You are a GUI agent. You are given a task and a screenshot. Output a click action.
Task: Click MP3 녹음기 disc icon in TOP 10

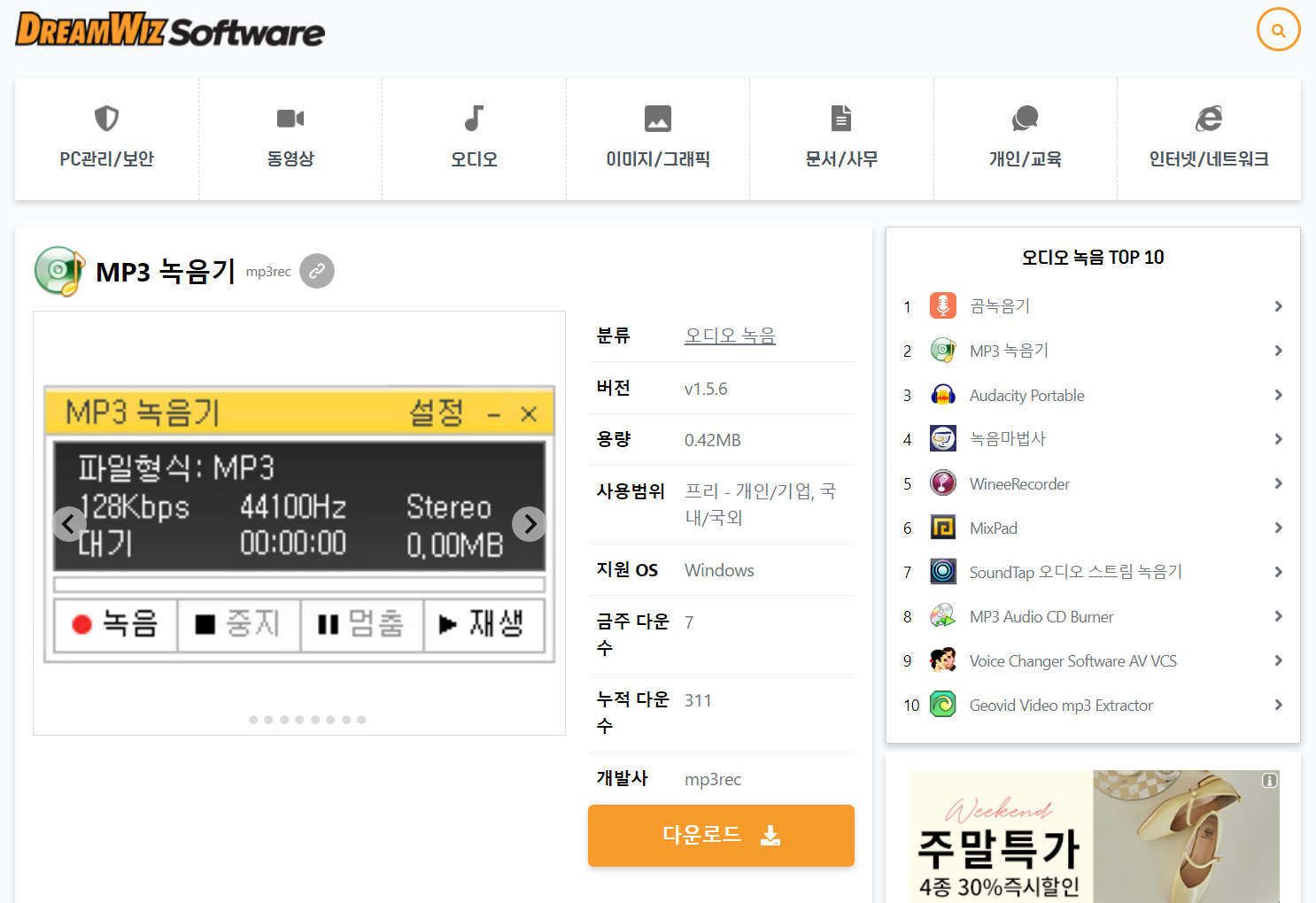(943, 350)
